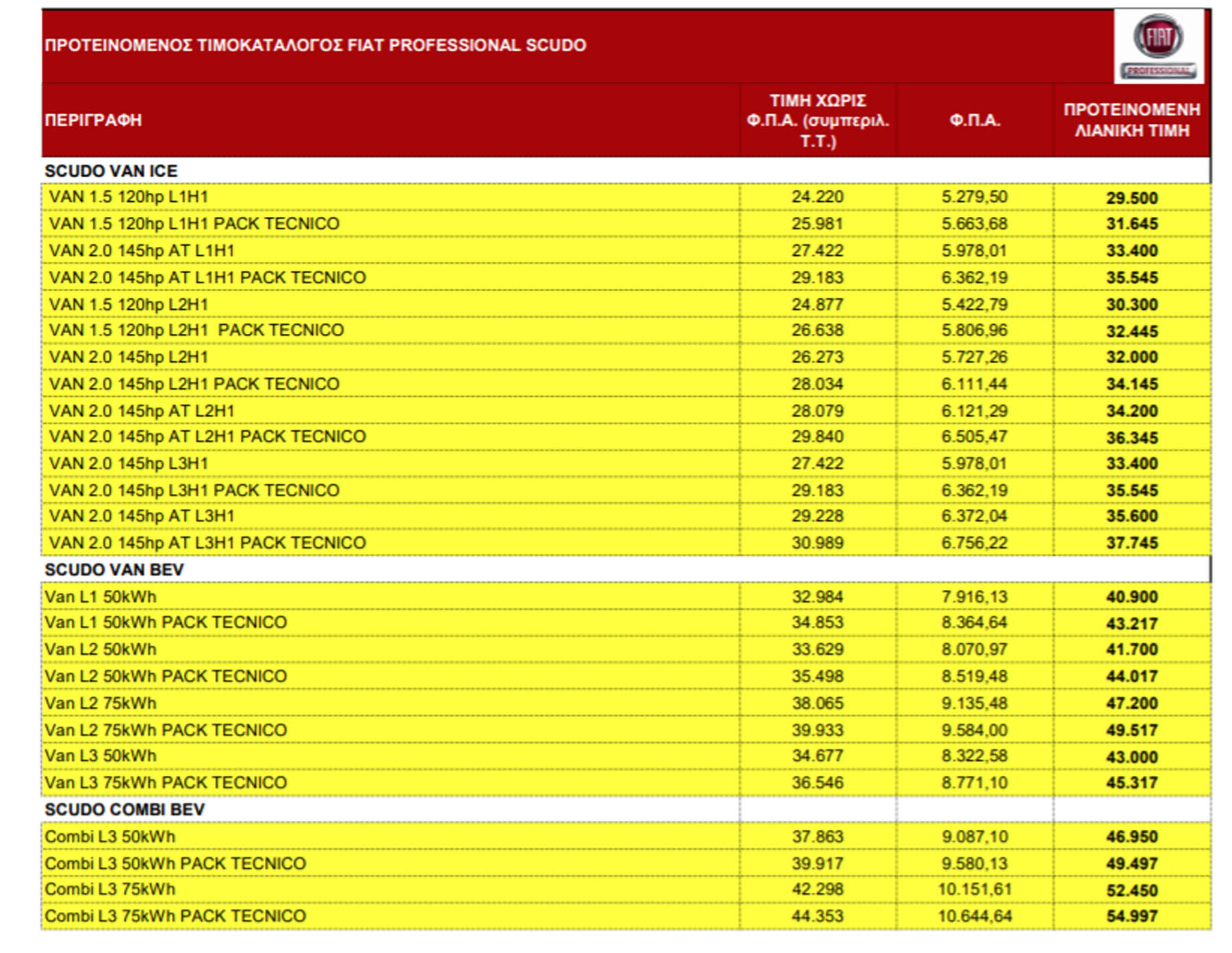Select the SCUDO VAN BEV section heading
The image size is (1232, 953).
point(114,570)
